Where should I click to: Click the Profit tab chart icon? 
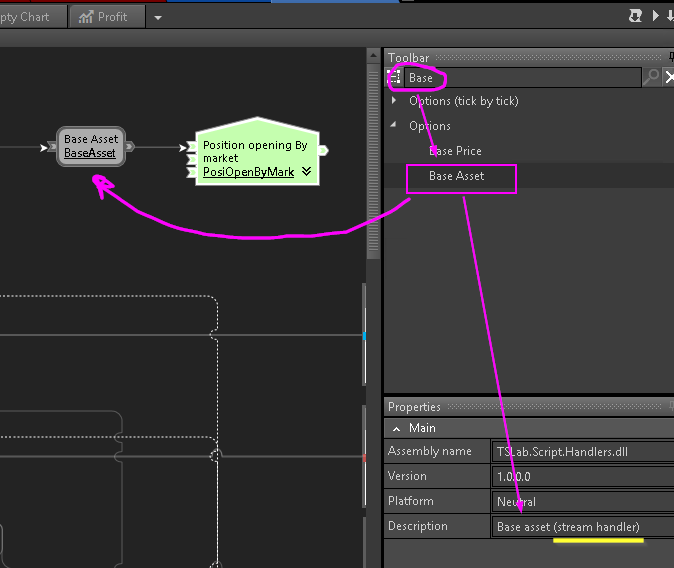pos(86,16)
